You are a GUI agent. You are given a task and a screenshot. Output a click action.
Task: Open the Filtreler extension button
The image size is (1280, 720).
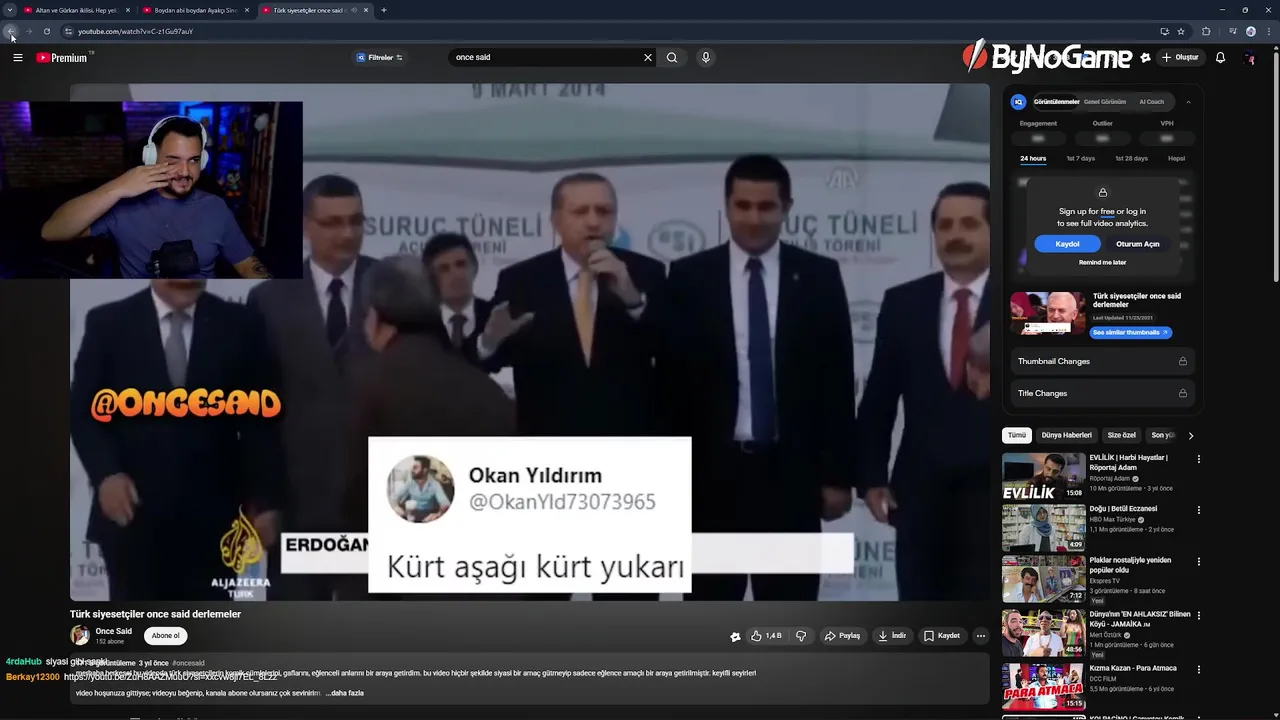(380, 58)
